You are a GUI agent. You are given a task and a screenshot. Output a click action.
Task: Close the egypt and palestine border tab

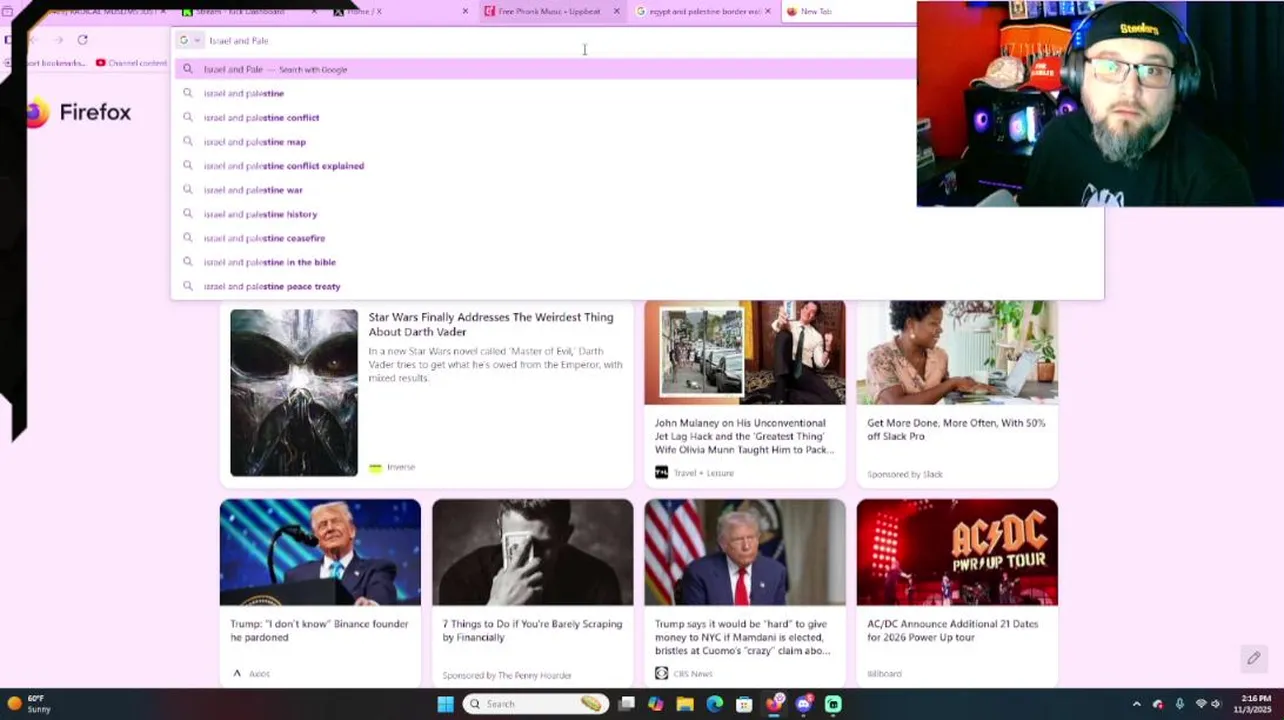click(768, 11)
